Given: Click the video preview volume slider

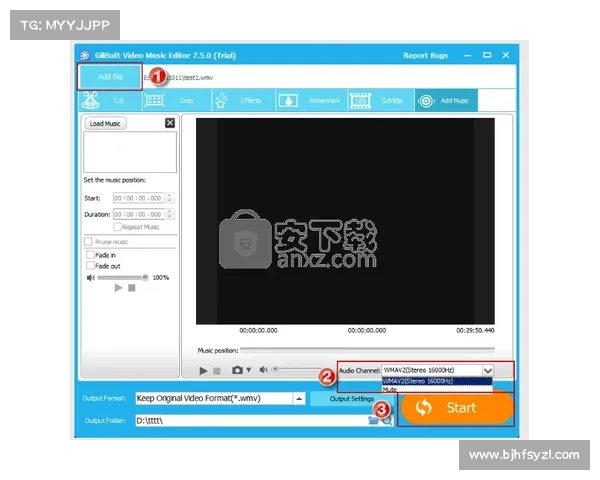Looking at the screenshot, I should tap(297, 369).
